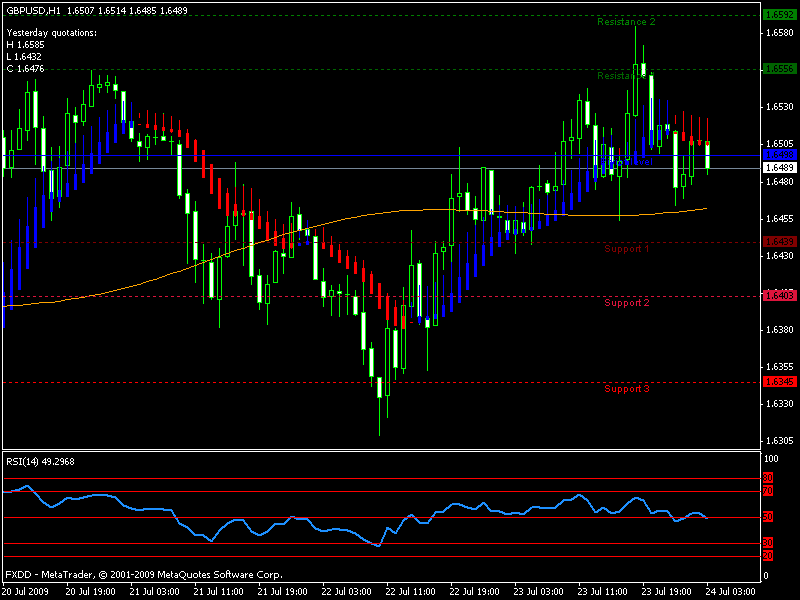Screen dimensions: 800x600
Task: Select the Resistance 2 line label
Action: (x=626, y=21)
